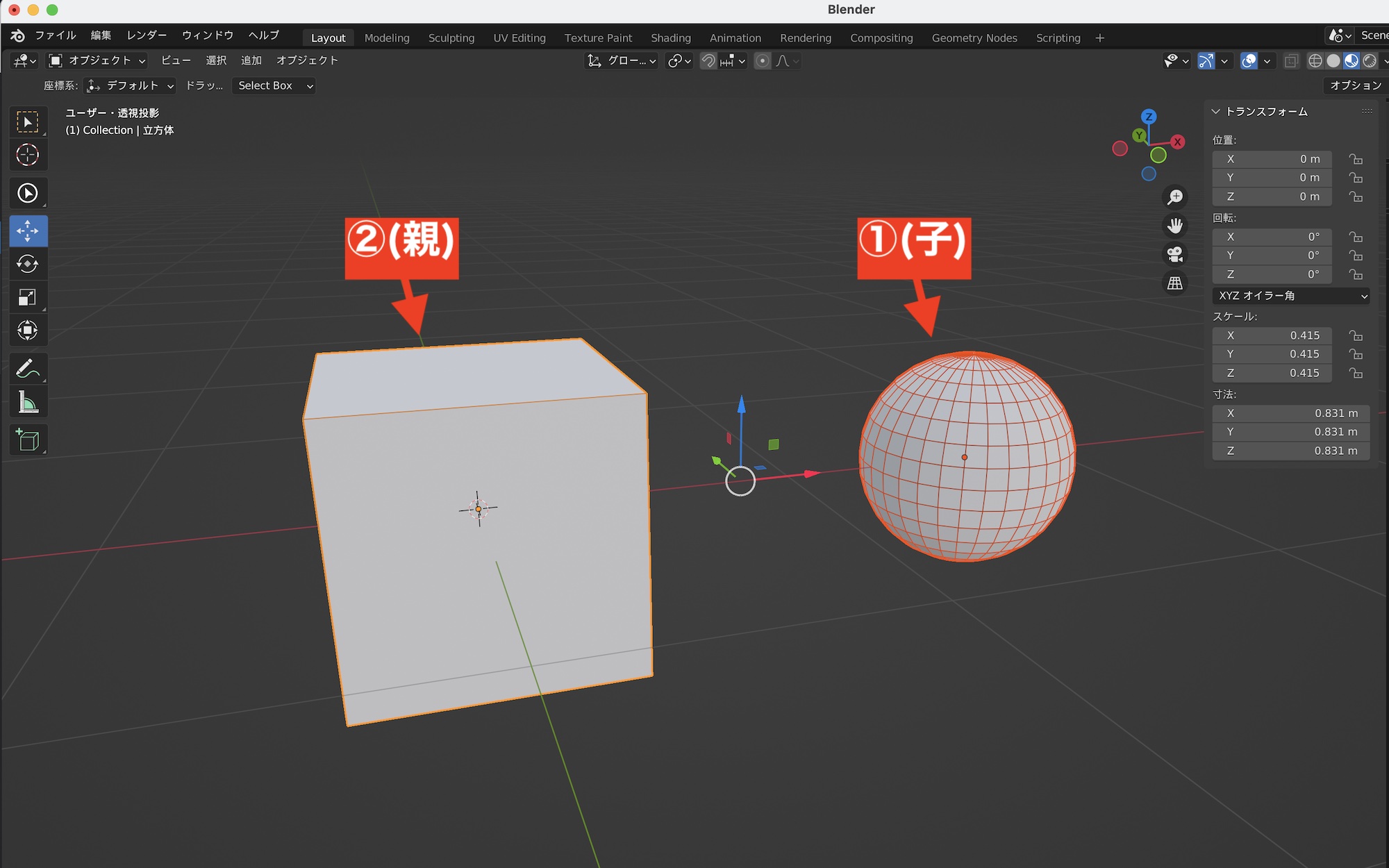Switch to the Sculpting workspace tab
Screen dimensions: 1389x868
(x=451, y=38)
